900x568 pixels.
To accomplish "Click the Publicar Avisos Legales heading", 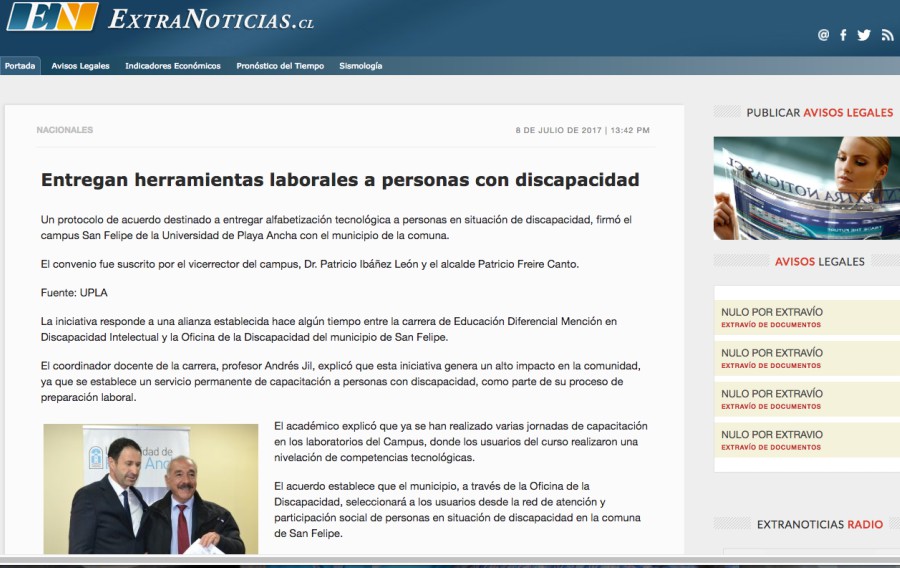I will pos(819,113).
